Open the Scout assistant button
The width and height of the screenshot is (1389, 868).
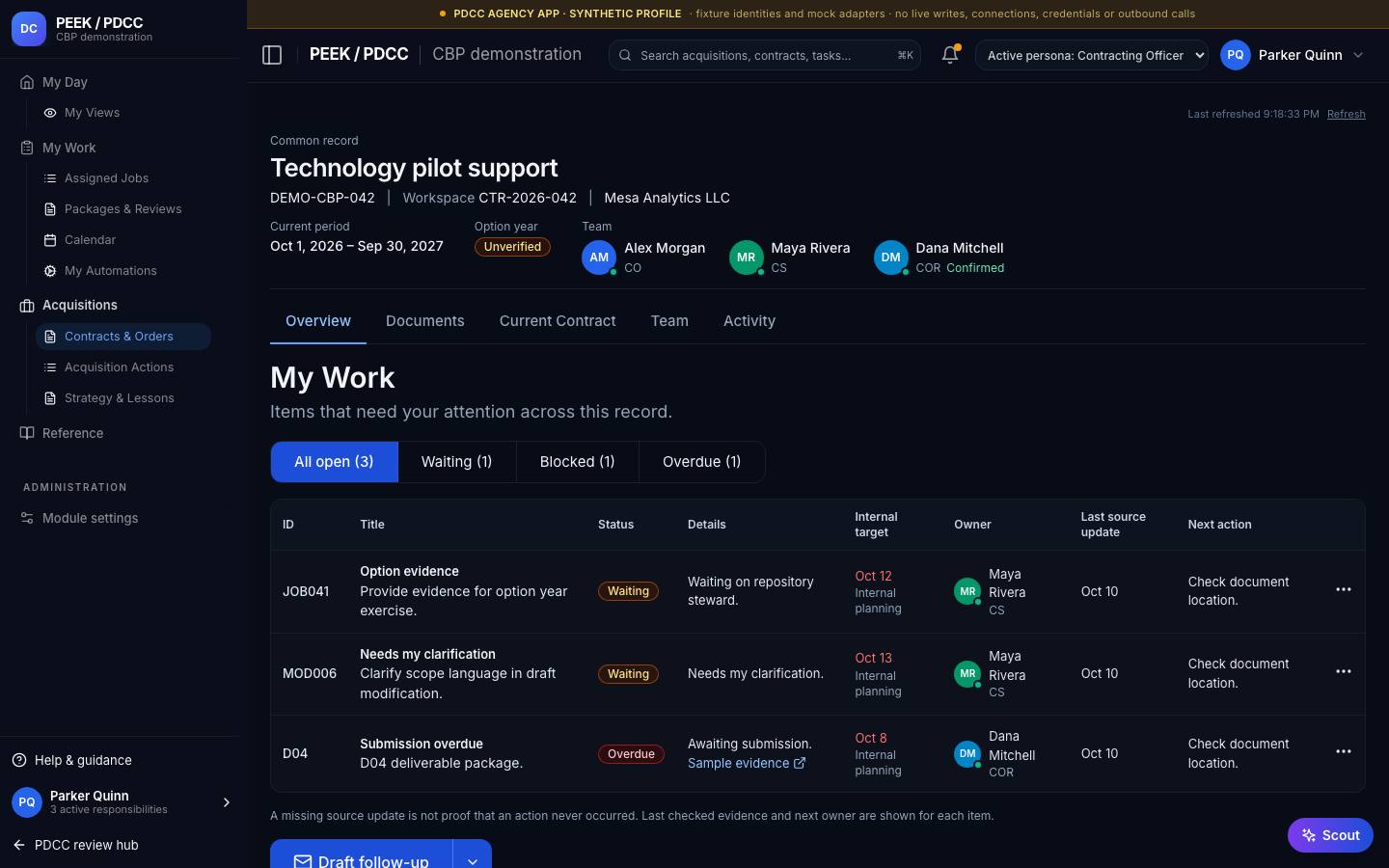point(1330,835)
